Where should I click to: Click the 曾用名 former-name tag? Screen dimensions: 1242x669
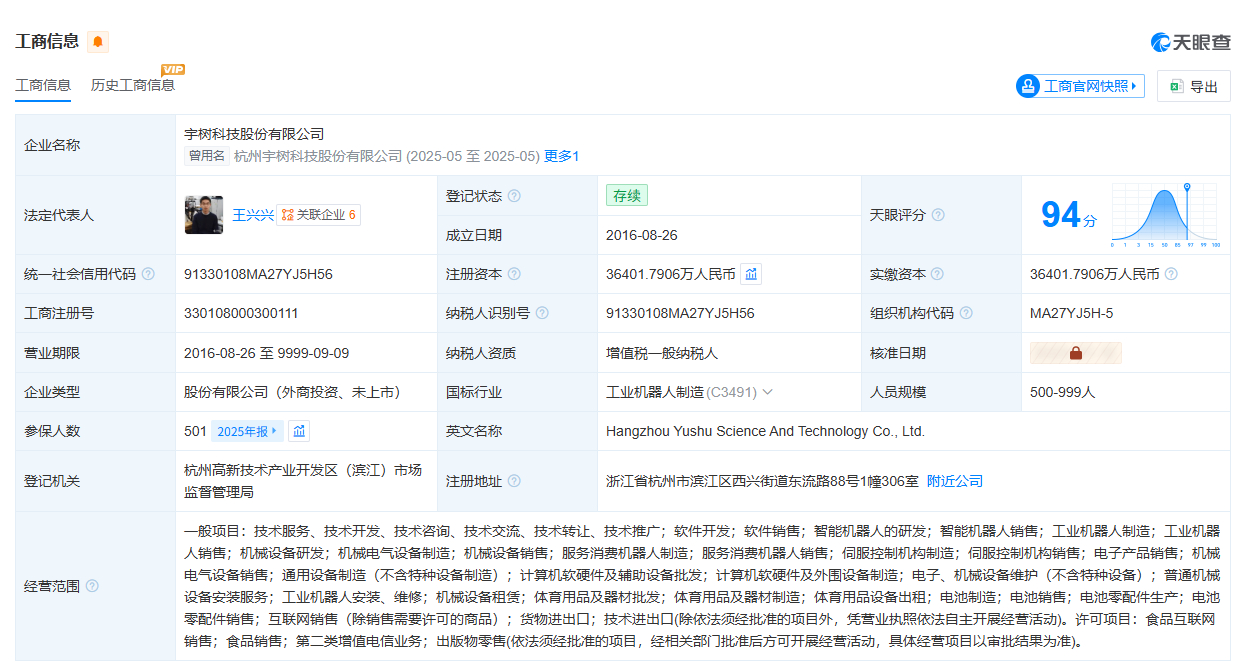click(207, 156)
